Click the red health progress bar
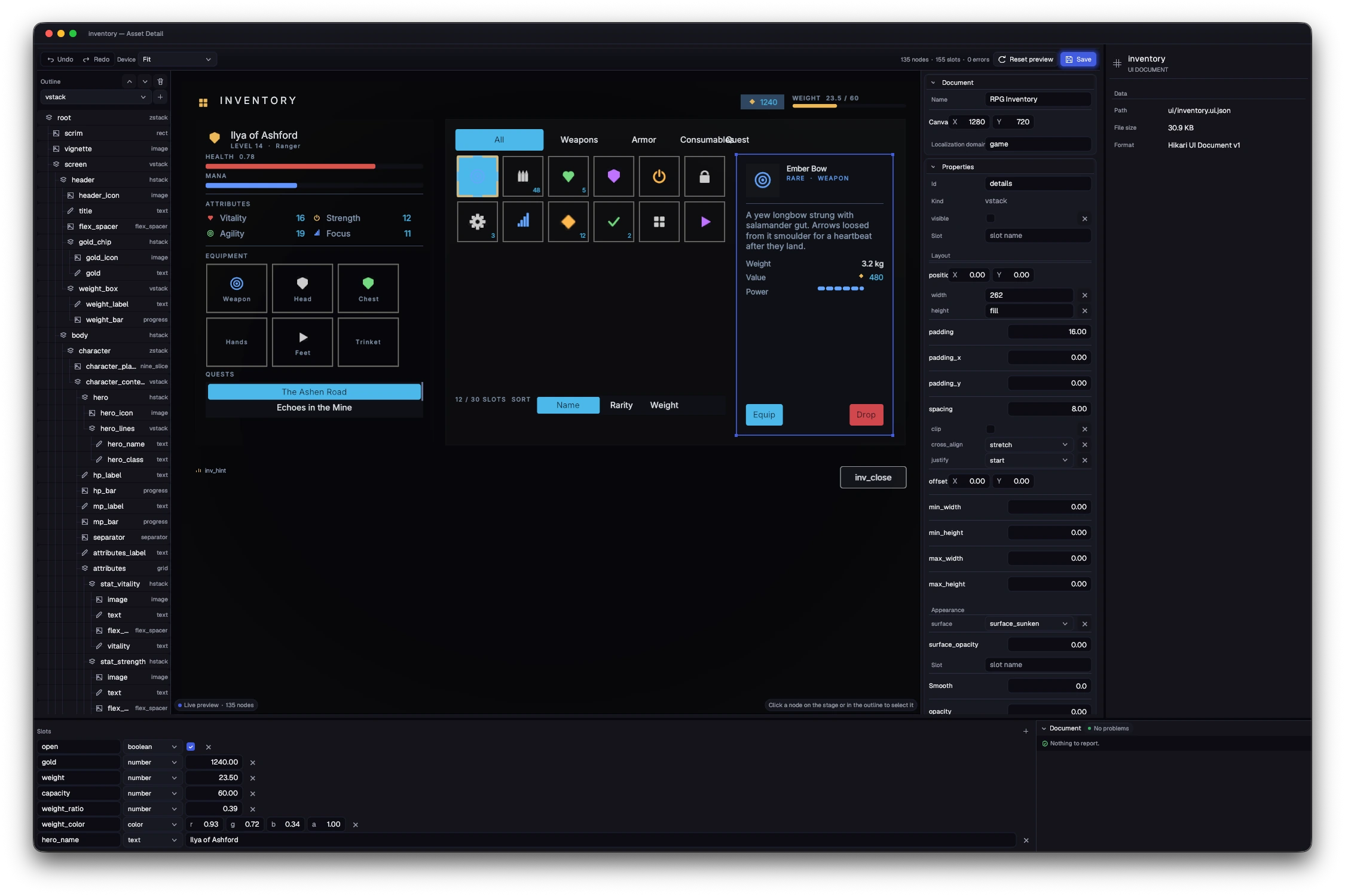Viewport: 1345px width, 896px height. (314, 166)
